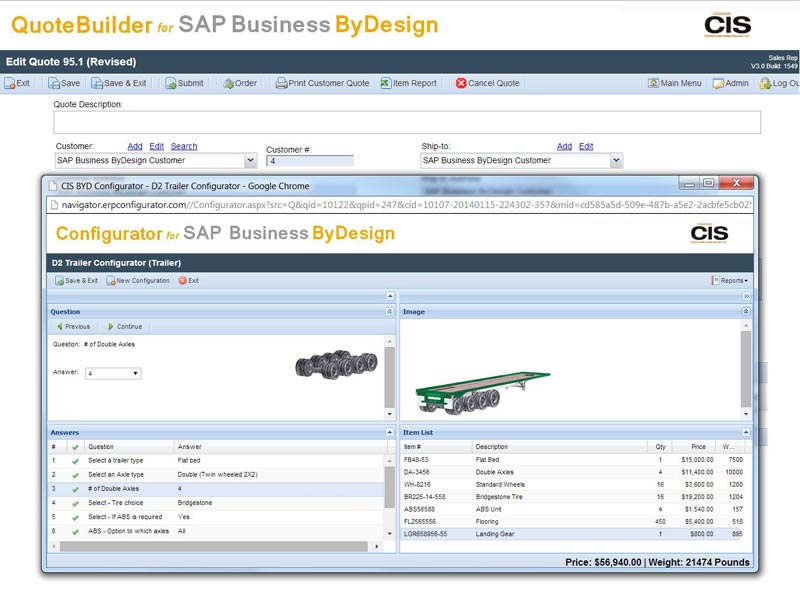Click the configurator address bar
This screenshot has width=800, height=601.
pos(400,205)
